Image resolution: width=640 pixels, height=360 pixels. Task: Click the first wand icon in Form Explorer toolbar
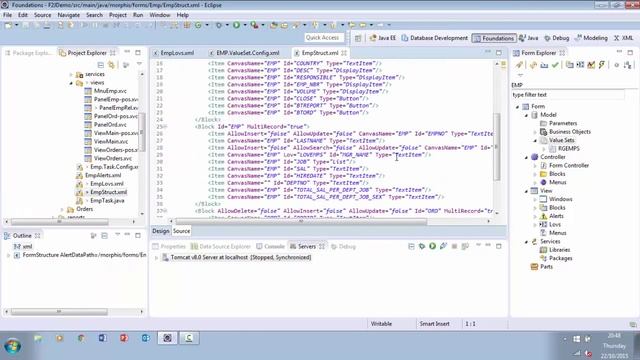pyautogui.click(x=518, y=65)
